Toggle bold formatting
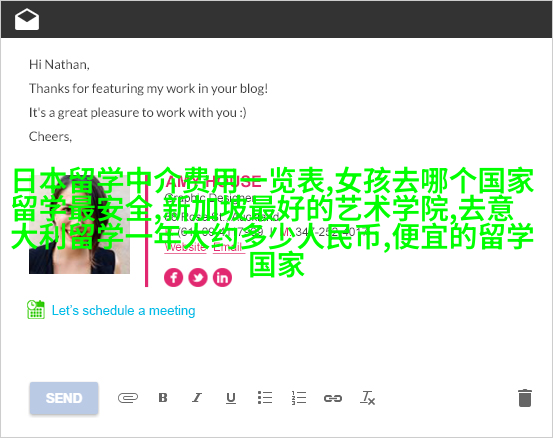The width and height of the screenshot is (553, 438). click(x=163, y=398)
